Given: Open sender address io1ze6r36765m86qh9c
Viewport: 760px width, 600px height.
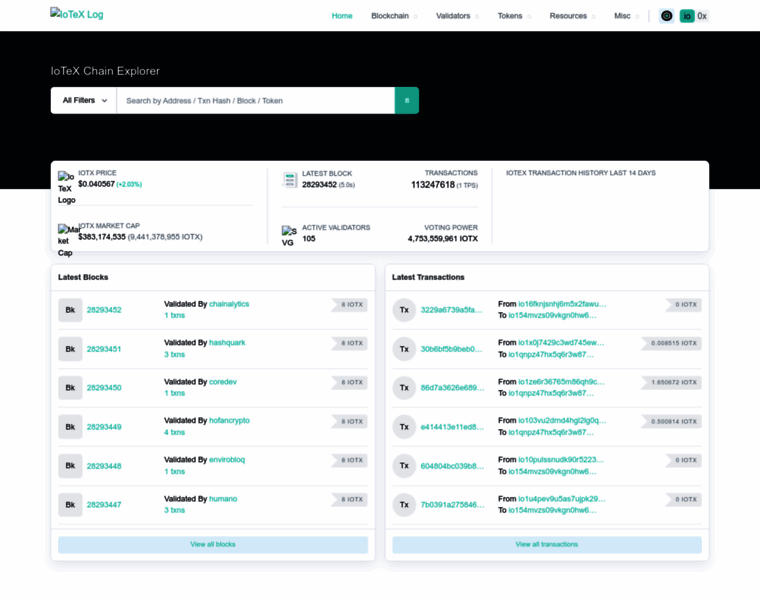Looking at the screenshot, I should (x=561, y=382).
